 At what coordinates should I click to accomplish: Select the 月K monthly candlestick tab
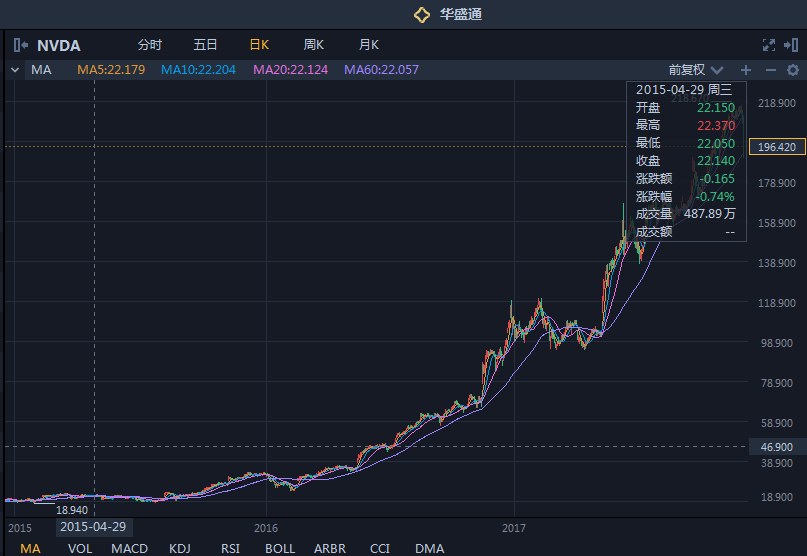tap(369, 45)
